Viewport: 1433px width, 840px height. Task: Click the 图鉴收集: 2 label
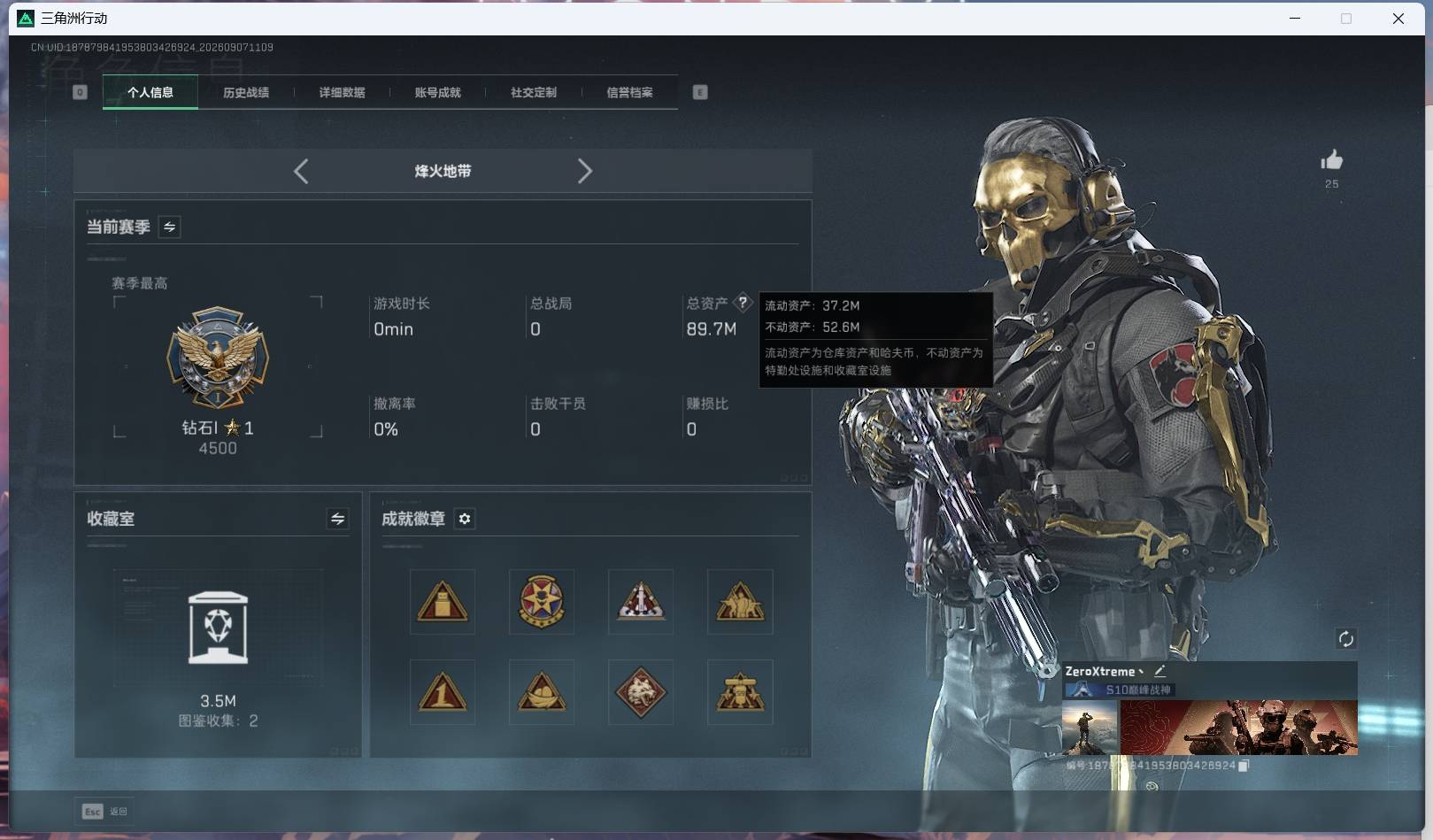pyautogui.click(x=218, y=721)
